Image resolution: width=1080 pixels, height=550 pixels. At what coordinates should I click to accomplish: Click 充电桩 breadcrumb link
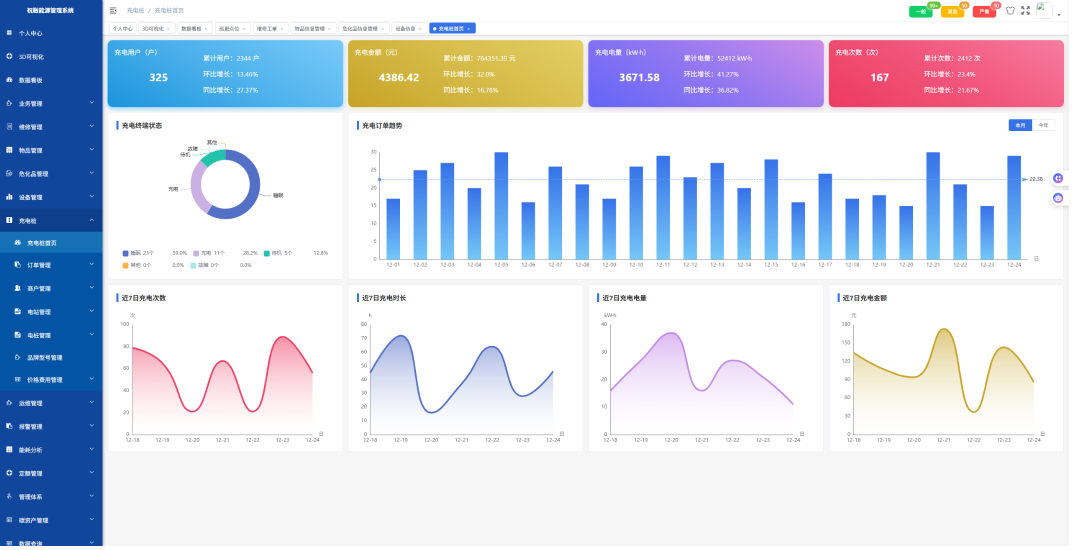point(135,10)
